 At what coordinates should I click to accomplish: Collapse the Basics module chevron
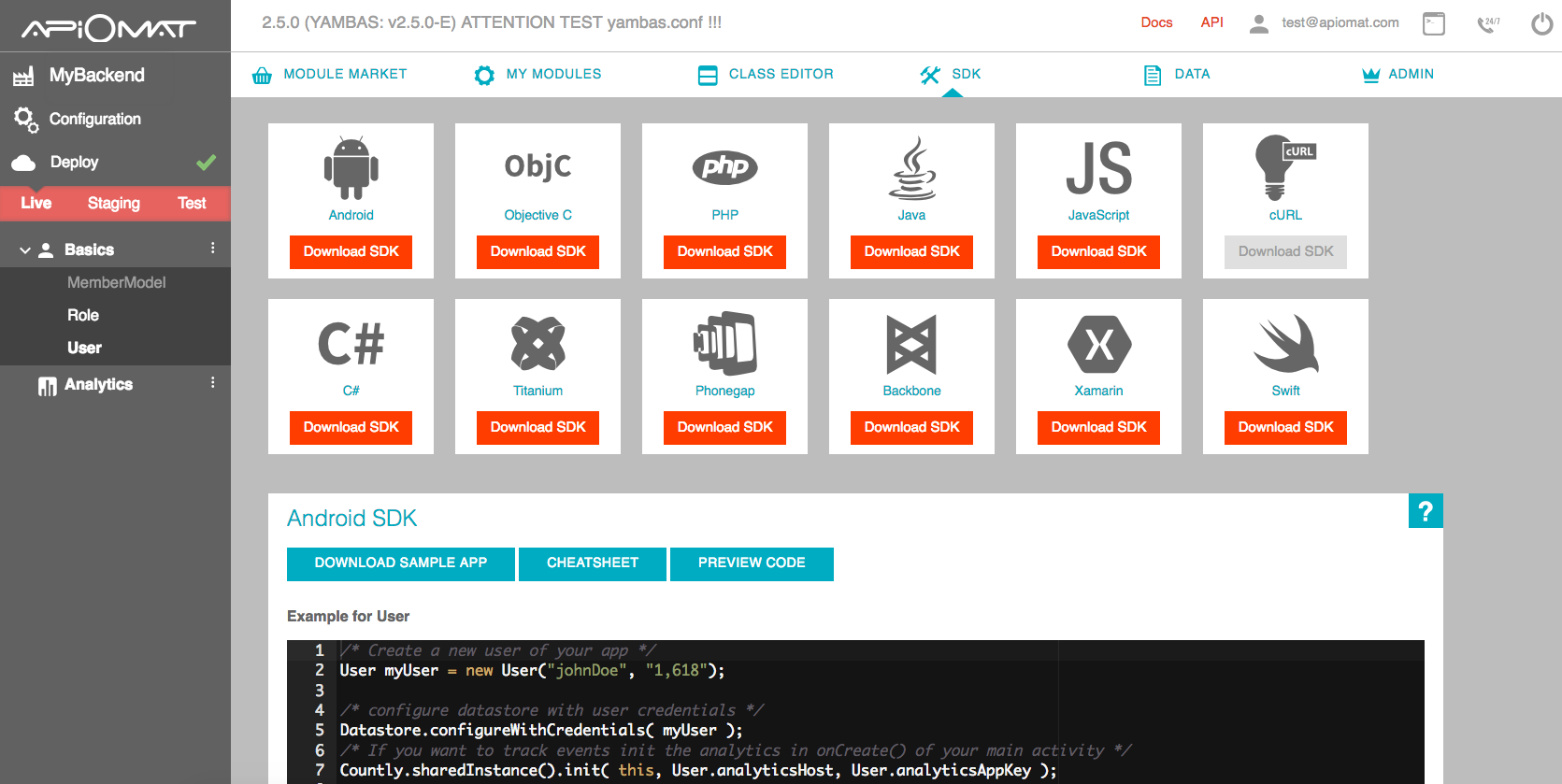coord(25,250)
